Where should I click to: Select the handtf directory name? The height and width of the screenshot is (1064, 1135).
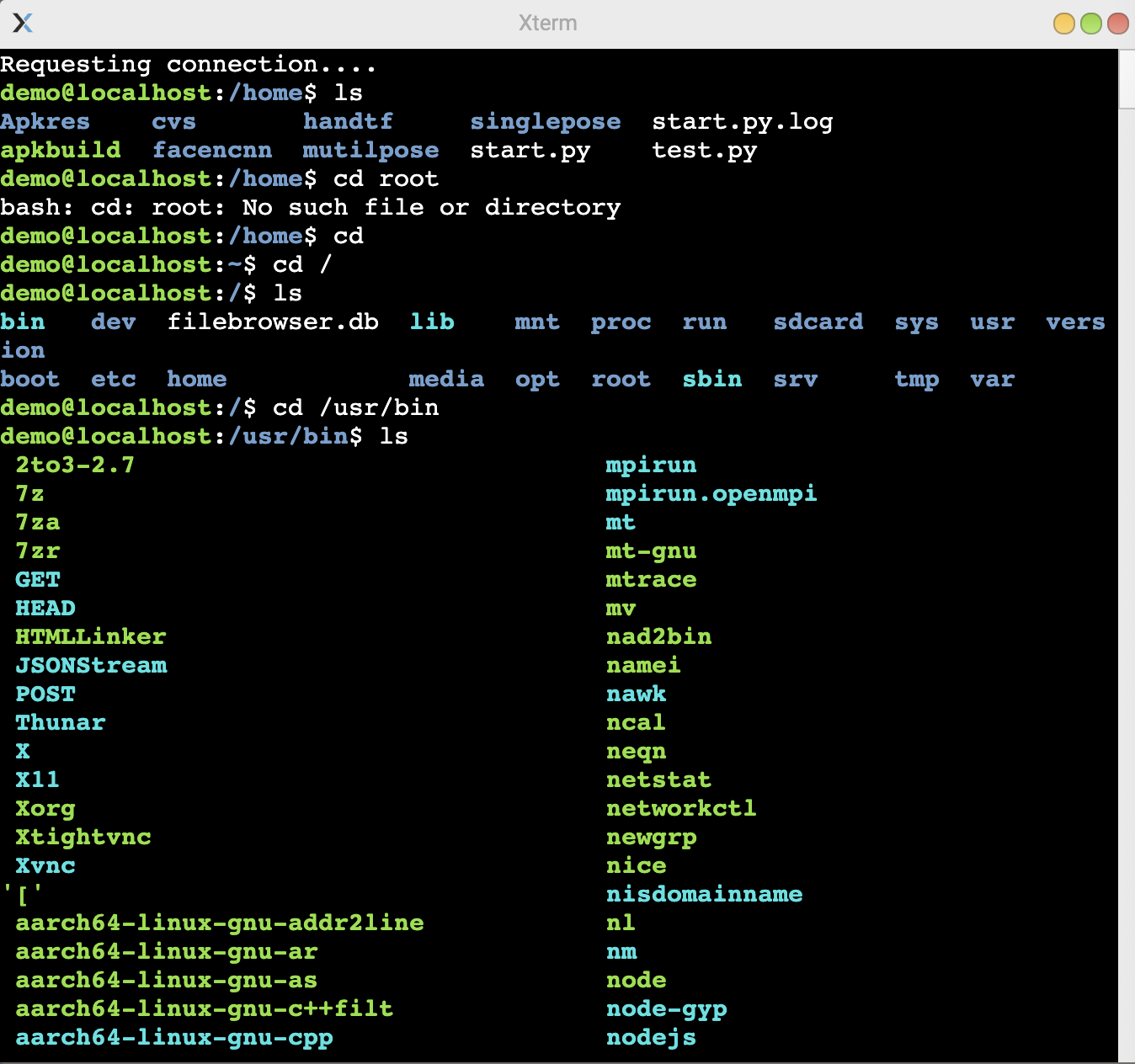pyautogui.click(x=349, y=121)
